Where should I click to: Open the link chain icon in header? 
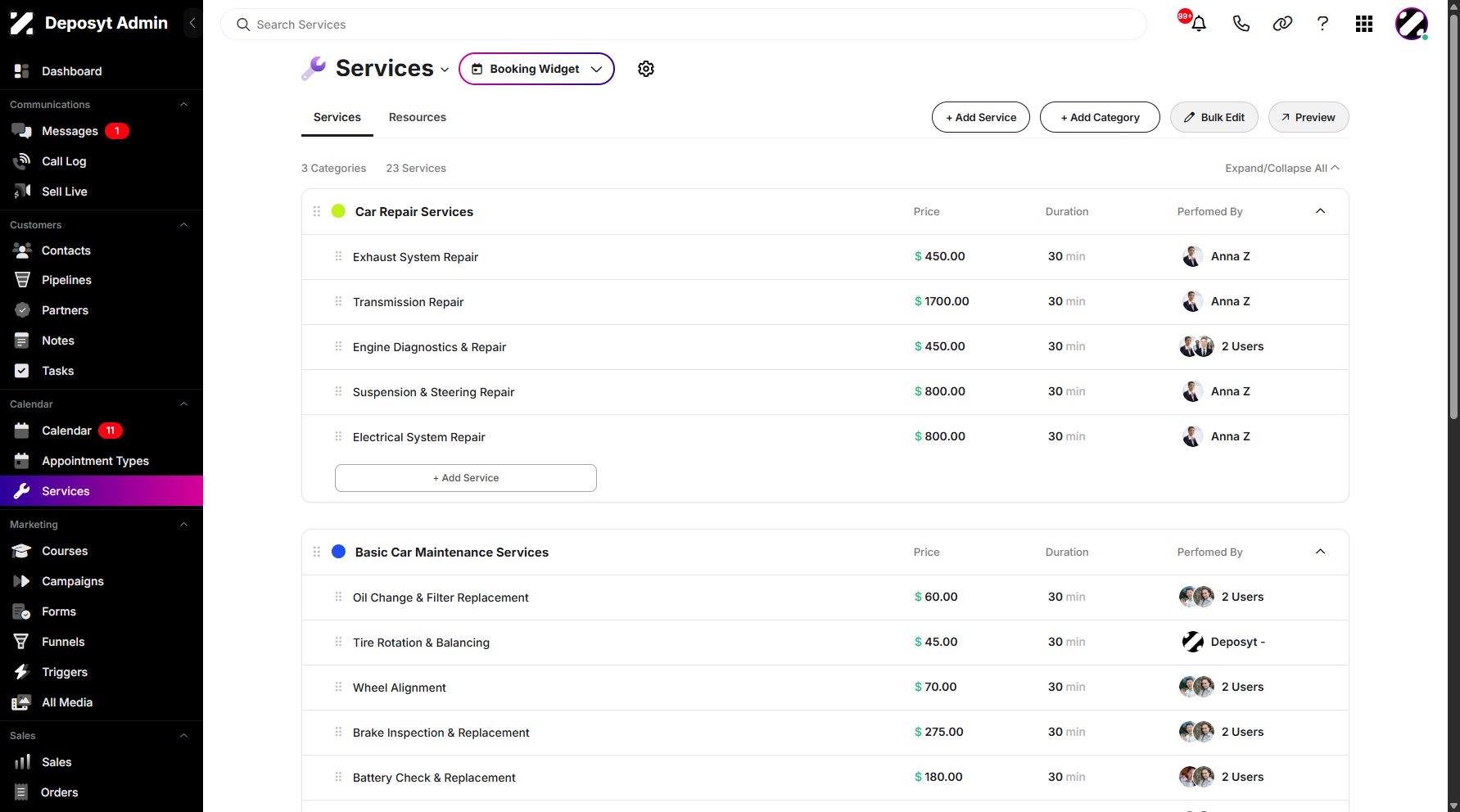(x=1282, y=24)
